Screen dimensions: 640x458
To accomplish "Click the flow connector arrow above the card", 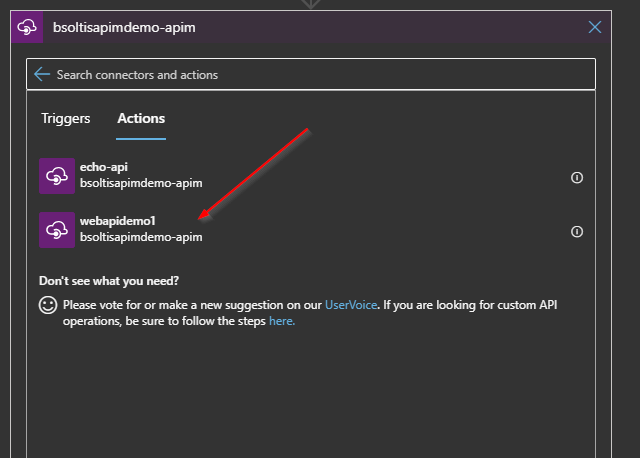I will coord(311,4).
